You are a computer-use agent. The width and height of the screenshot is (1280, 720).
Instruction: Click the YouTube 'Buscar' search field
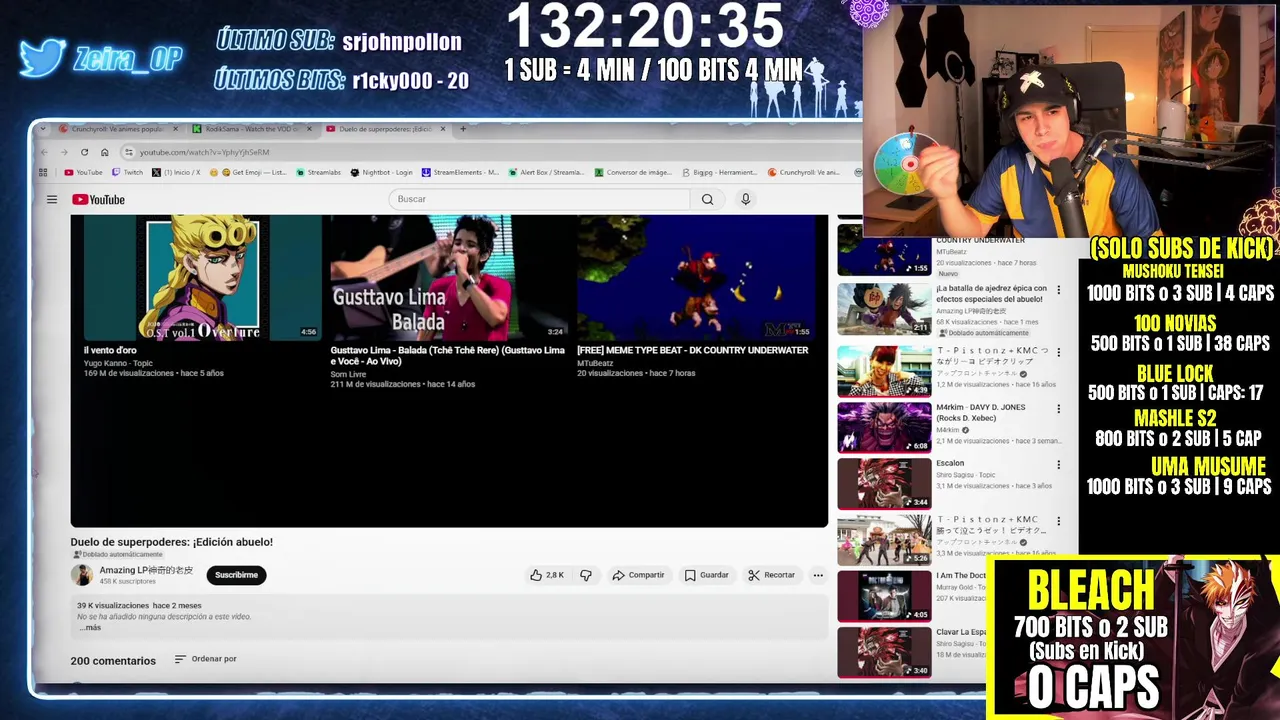pos(540,199)
